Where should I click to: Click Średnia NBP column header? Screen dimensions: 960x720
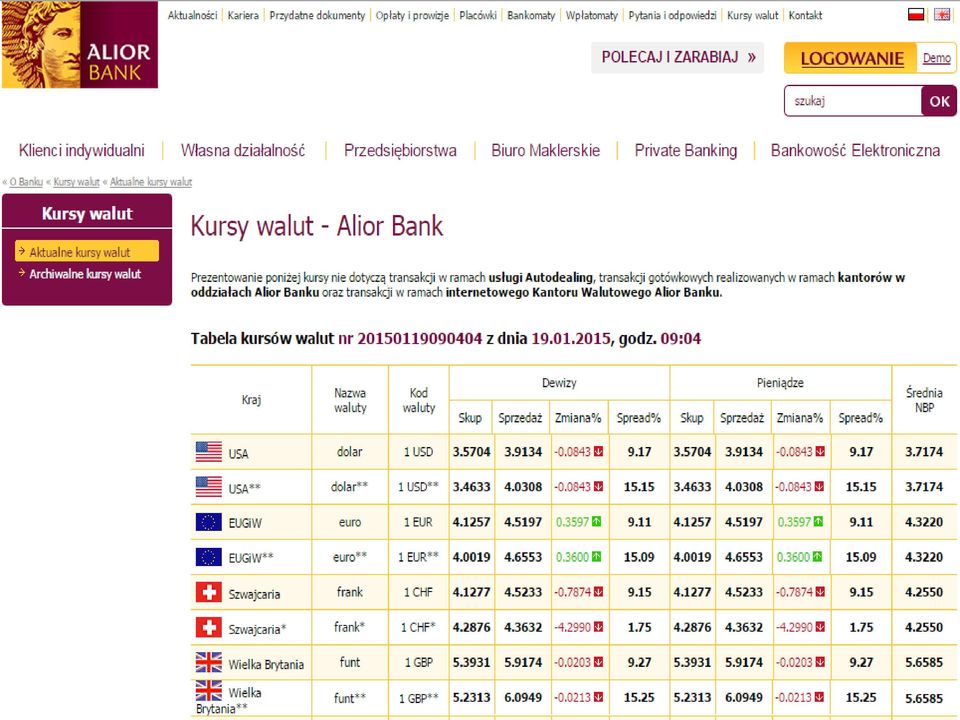click(x=924, y=400)
